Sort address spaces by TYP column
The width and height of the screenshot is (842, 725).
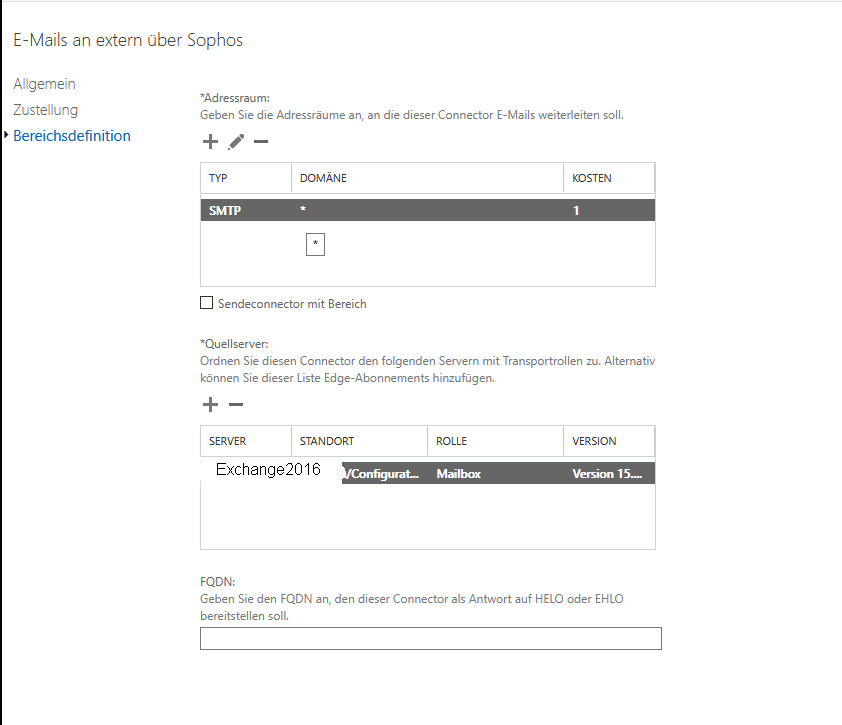coord(246,178)
